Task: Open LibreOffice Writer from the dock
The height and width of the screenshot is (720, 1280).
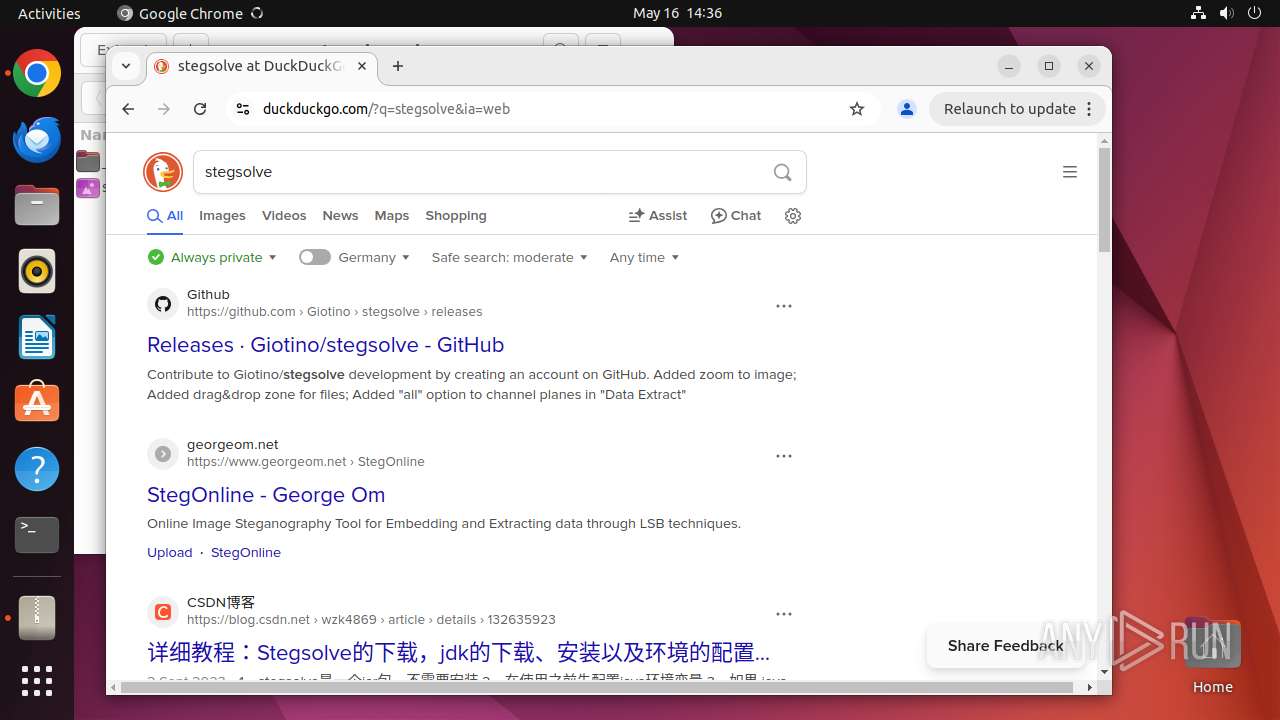Action: (37, 337)
